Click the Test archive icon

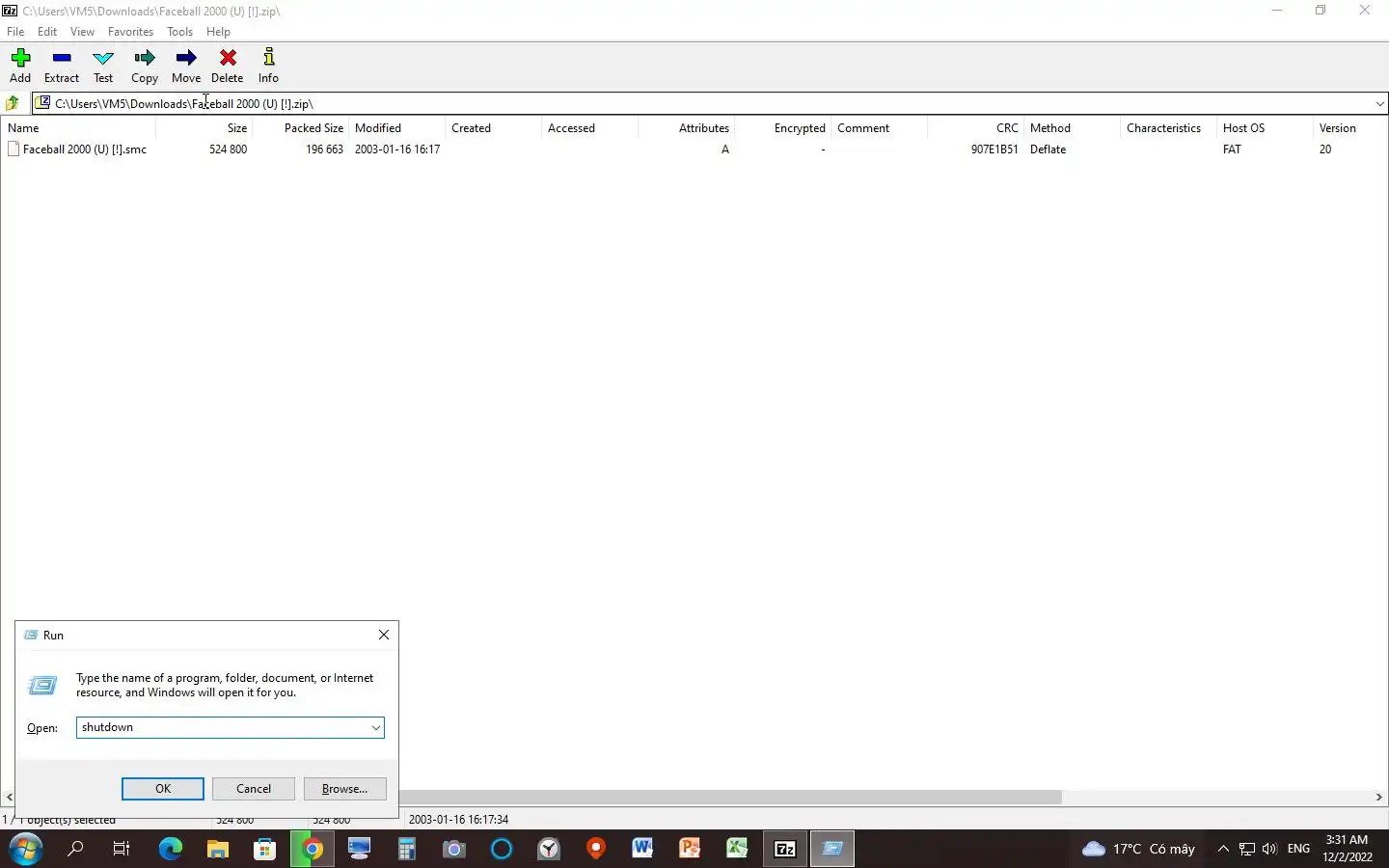[103, 66]
